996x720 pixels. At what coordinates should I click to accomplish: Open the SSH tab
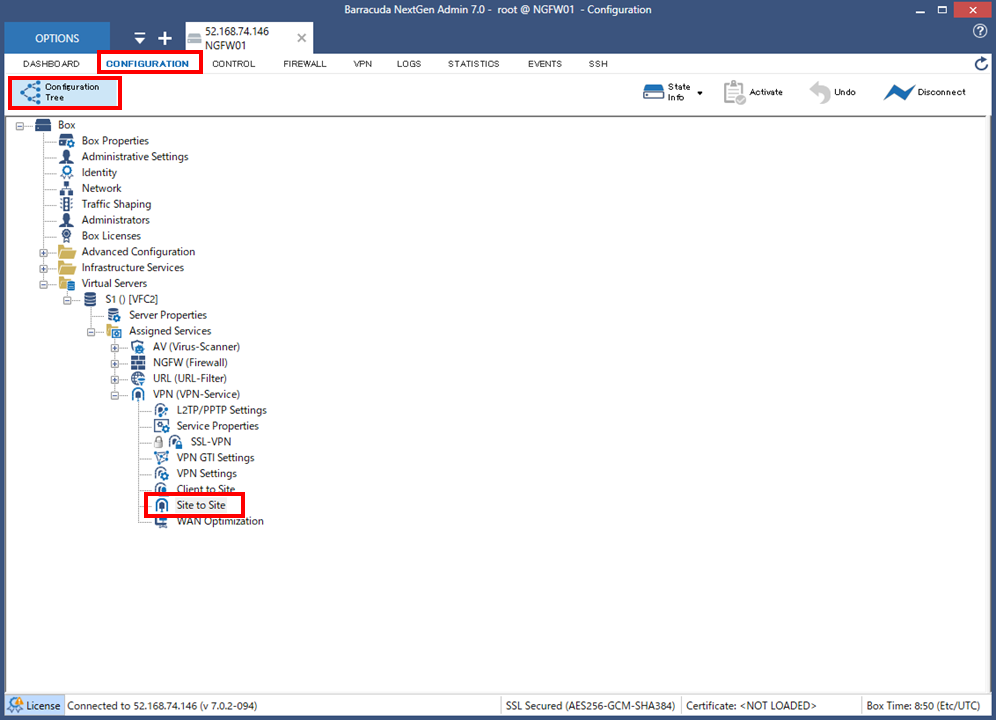click(598, 64)
